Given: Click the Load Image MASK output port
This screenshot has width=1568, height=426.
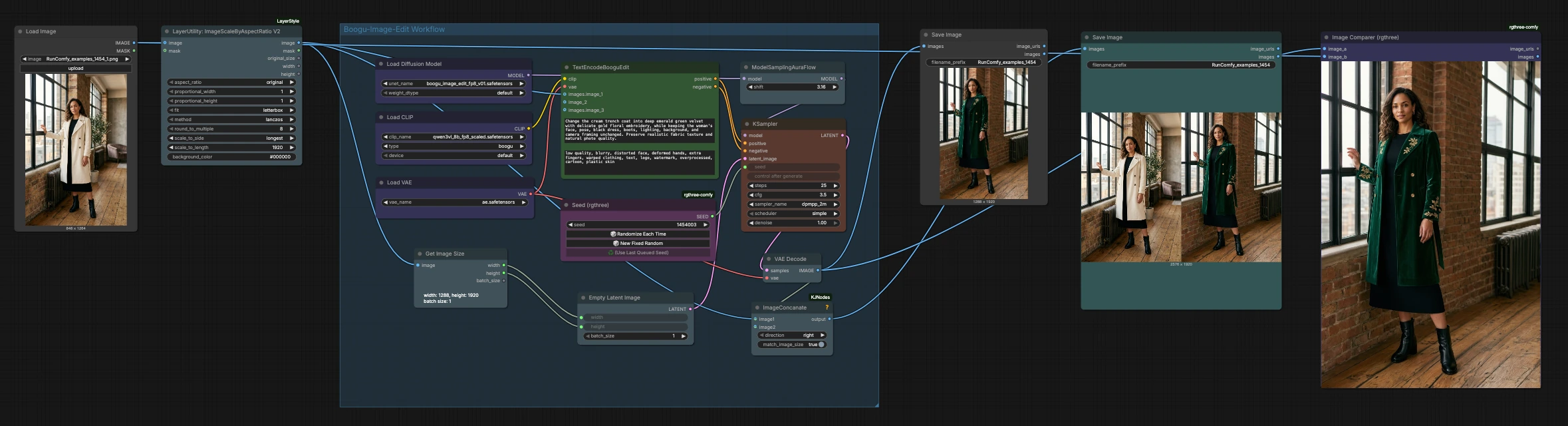Looking at the screenshot, I should point(134,51).
